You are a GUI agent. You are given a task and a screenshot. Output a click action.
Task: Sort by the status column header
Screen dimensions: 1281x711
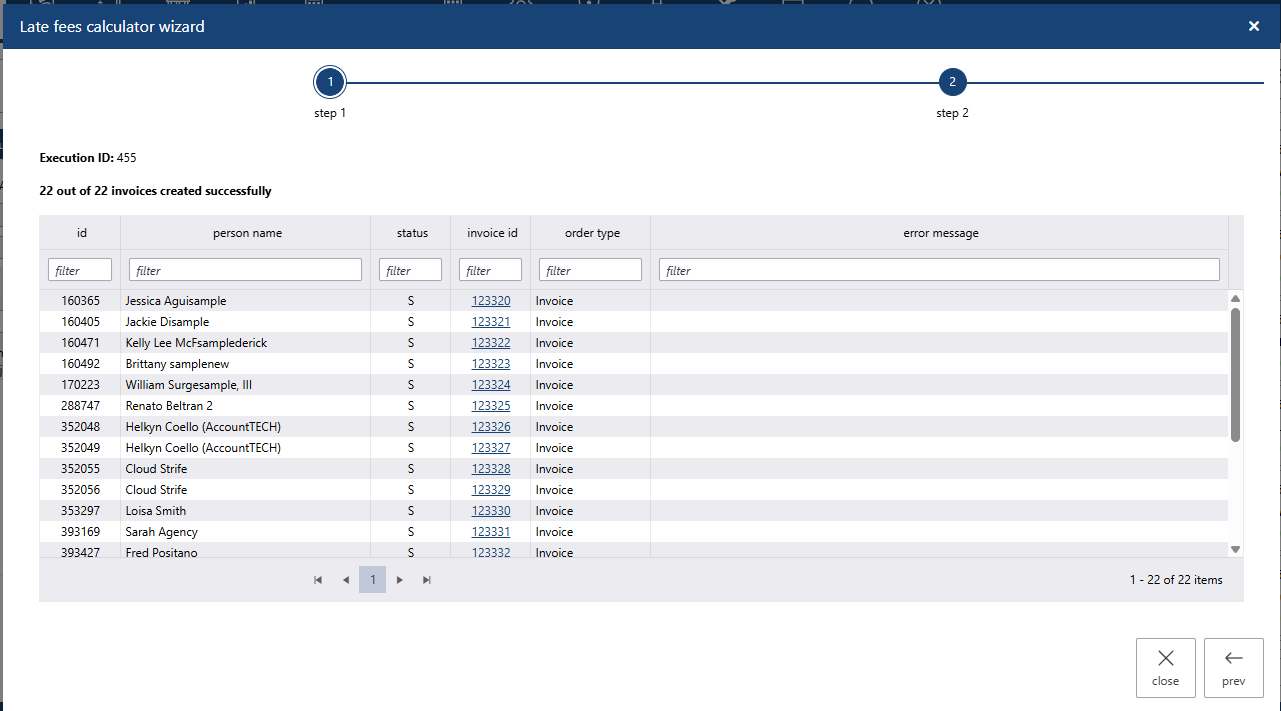coord(411,233)
